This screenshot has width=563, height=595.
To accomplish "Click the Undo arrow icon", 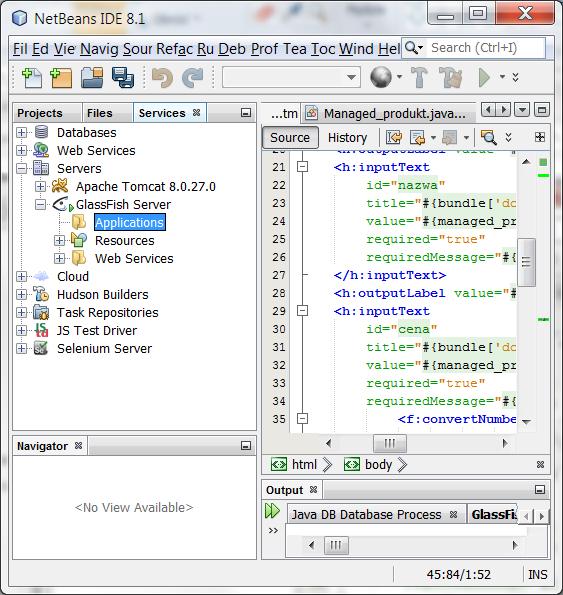I will click(x=162, y=77).
